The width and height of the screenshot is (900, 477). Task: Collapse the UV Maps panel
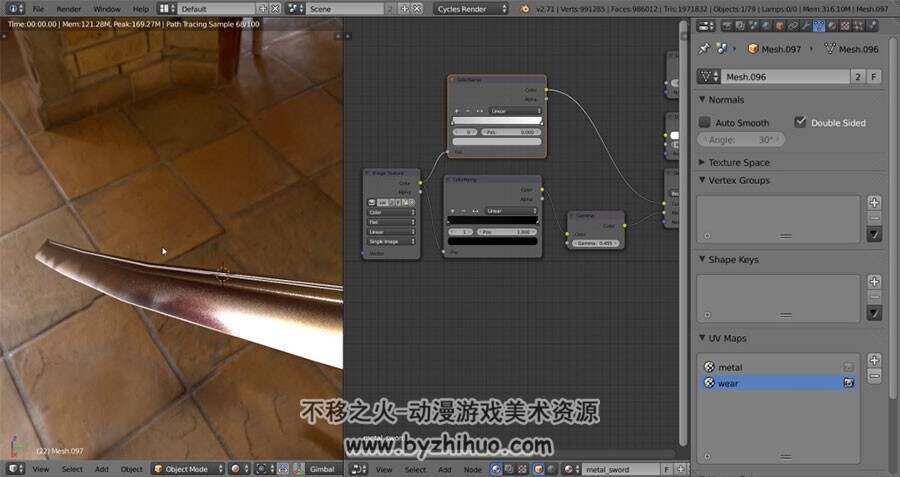coord(701,338)
